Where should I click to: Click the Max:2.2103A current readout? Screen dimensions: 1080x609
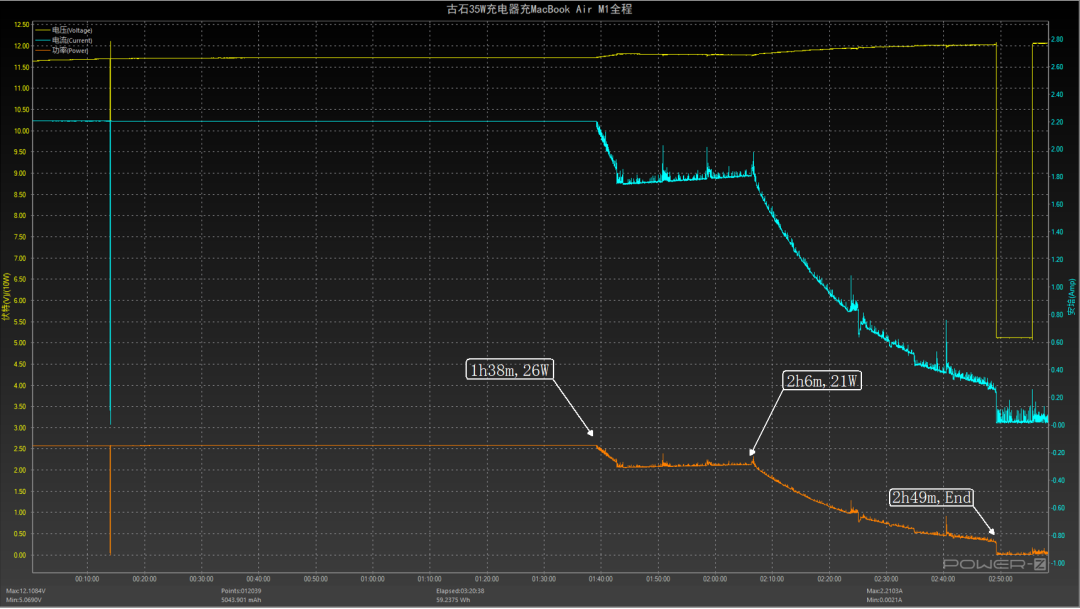point(884,591)
